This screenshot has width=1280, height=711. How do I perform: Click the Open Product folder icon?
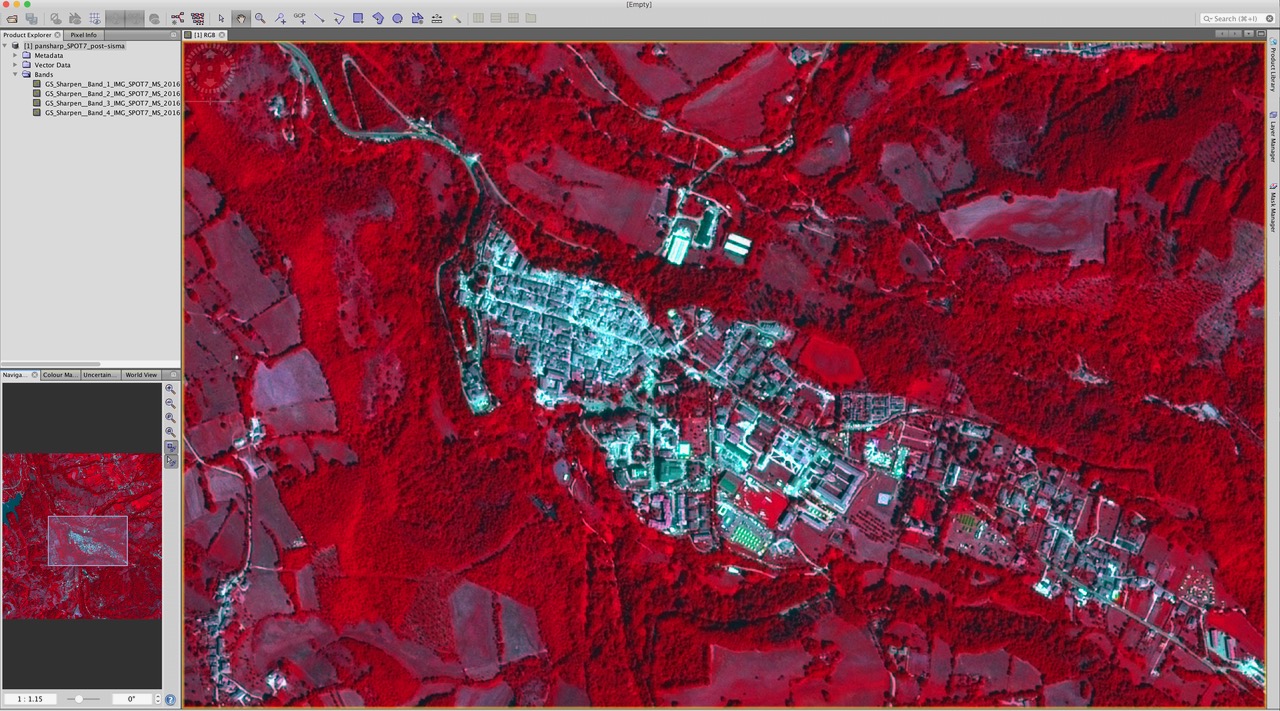[x=12, y=18]
